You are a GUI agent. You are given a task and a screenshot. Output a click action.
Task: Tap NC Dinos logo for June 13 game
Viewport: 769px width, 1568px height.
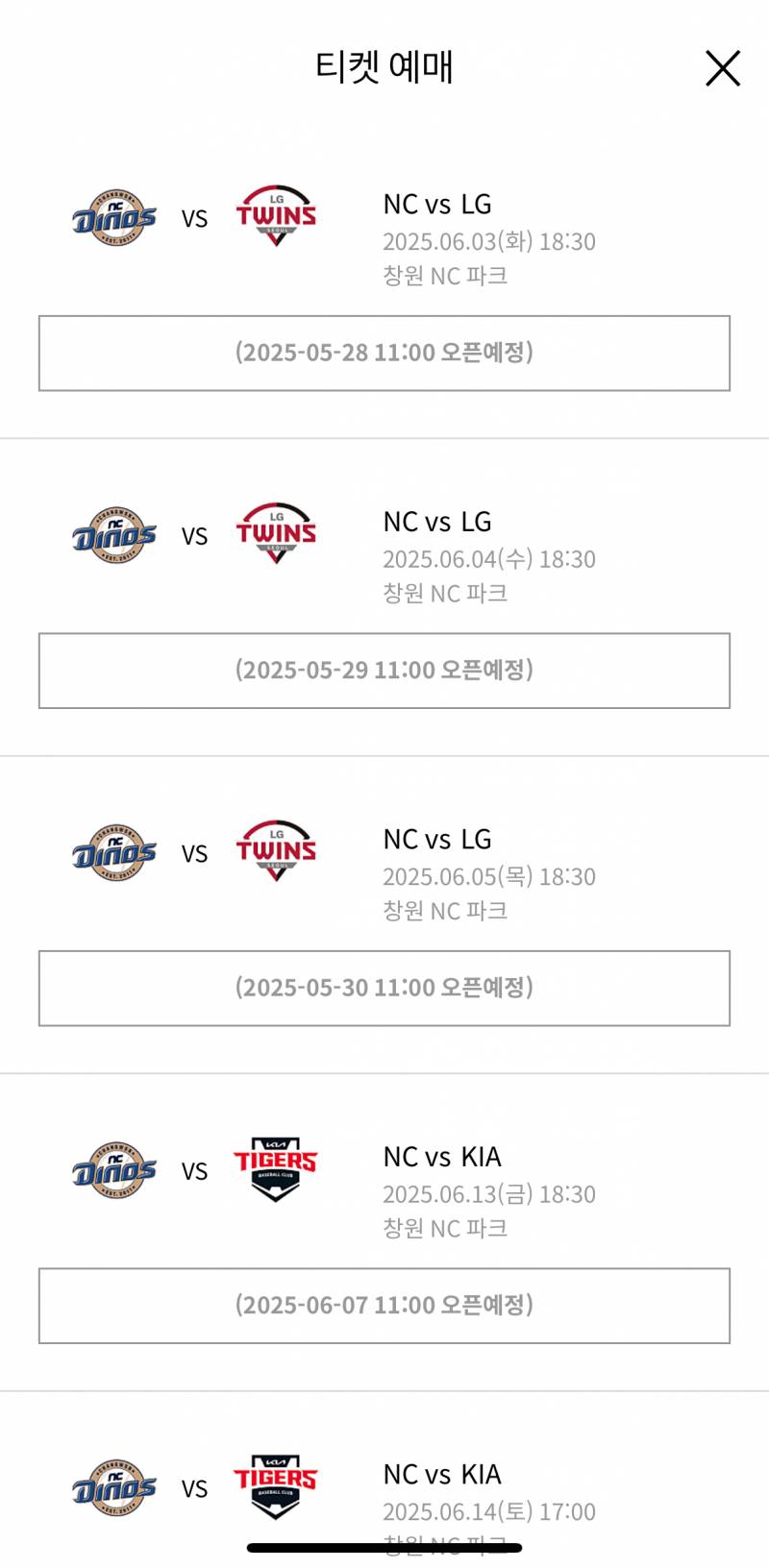[114, 1170]
